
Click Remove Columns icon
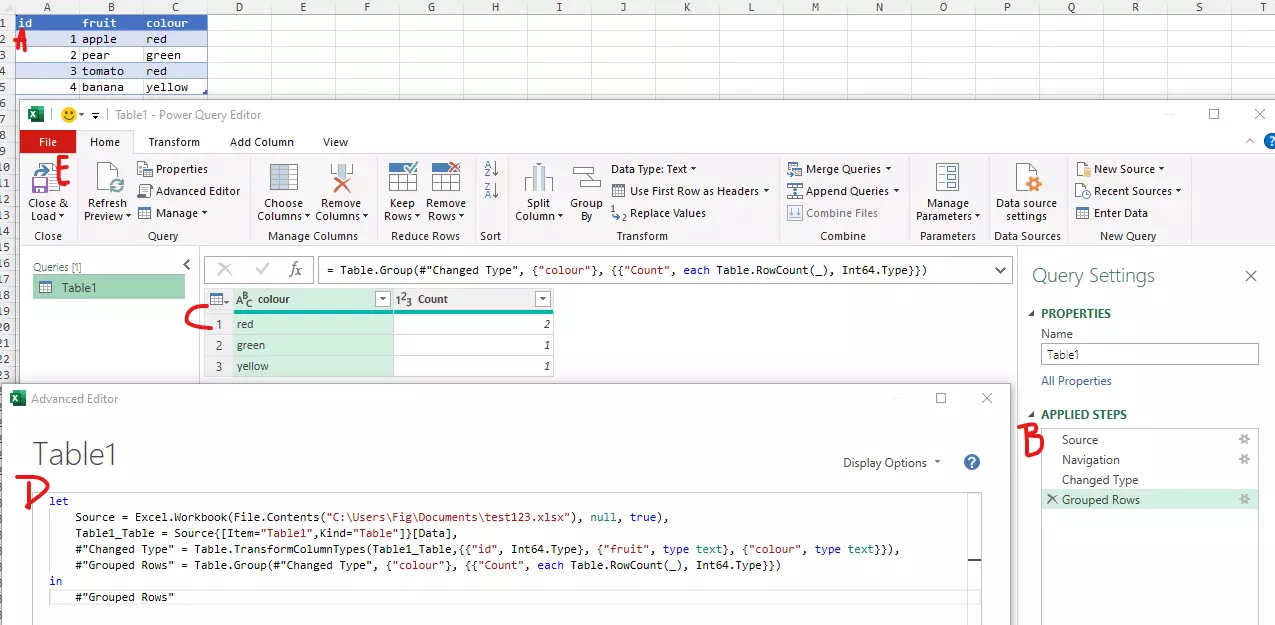coord(341,178)
